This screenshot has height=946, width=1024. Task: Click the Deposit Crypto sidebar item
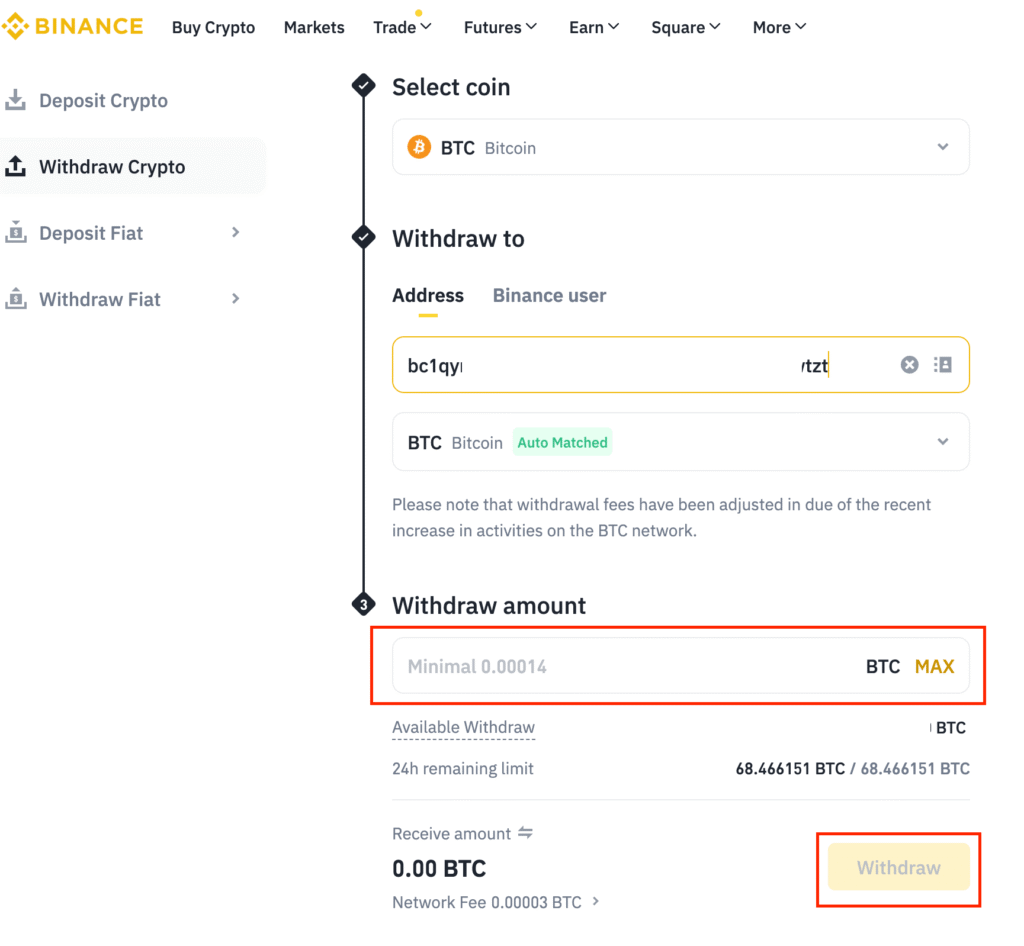point(102,101)
